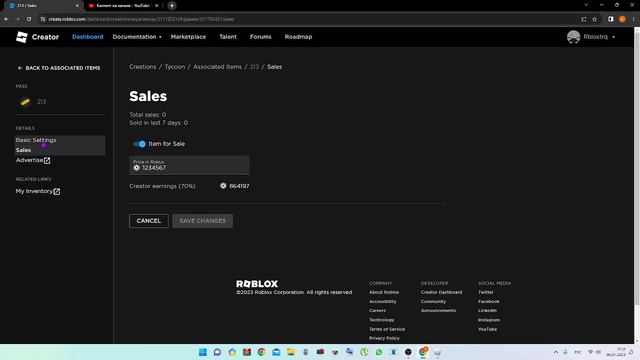This screenshot has width=640, height=360.
Task: Open Privacy Policy footer link
Action: coord(384,338)
